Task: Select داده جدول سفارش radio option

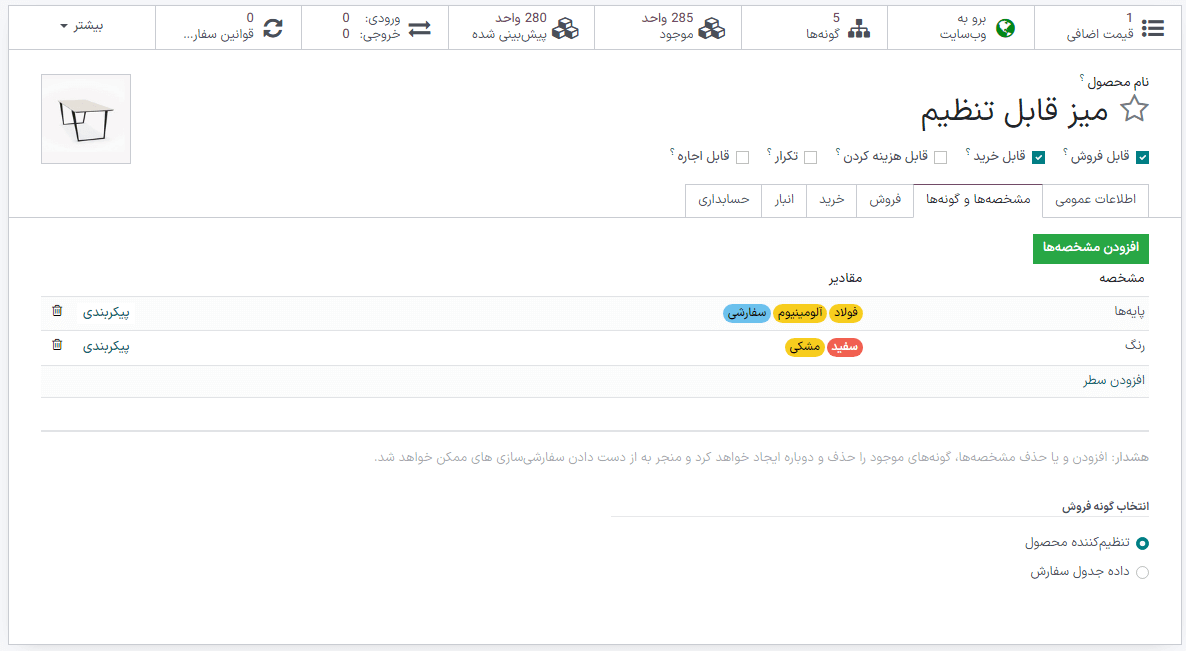Action: click(1142, 573)
